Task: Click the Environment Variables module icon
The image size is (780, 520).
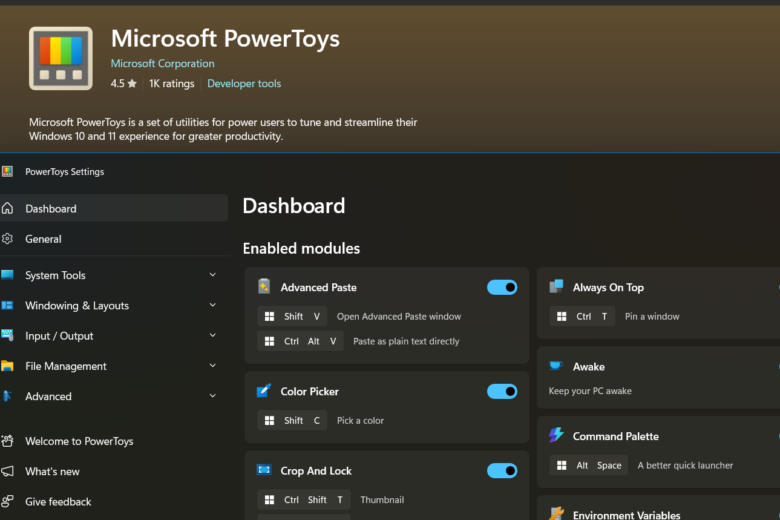Action: [x=556, y=513]
